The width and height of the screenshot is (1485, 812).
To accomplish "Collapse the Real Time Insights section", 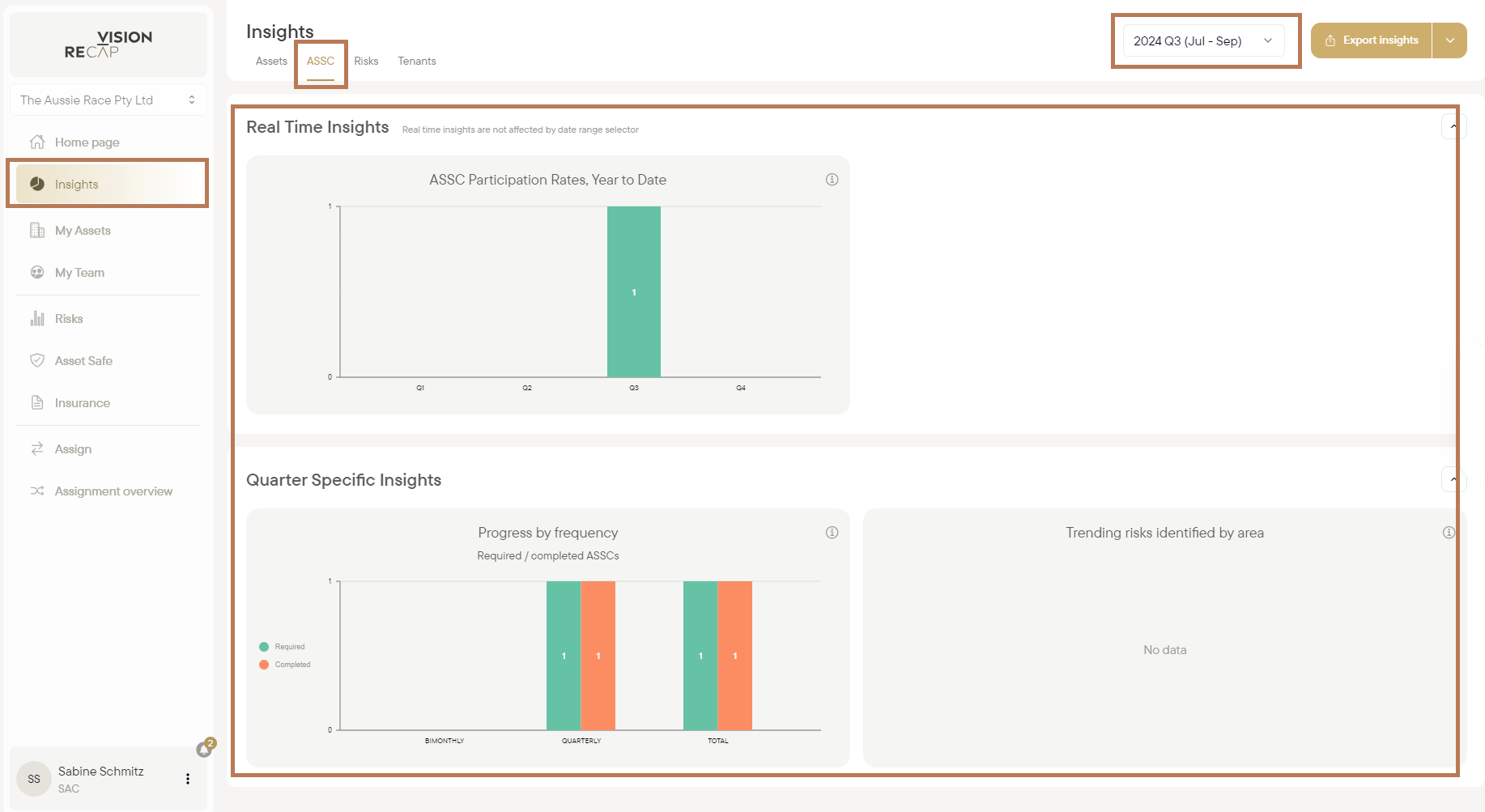I will [x=1453, y=127].
